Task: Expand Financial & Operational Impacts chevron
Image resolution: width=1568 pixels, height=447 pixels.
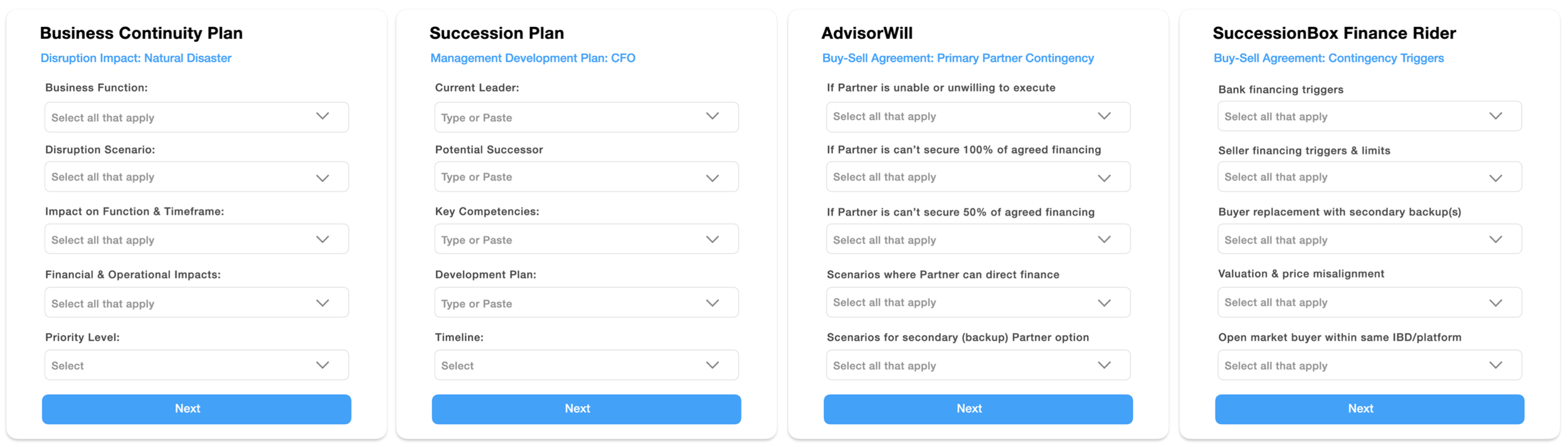Action: 322,303
